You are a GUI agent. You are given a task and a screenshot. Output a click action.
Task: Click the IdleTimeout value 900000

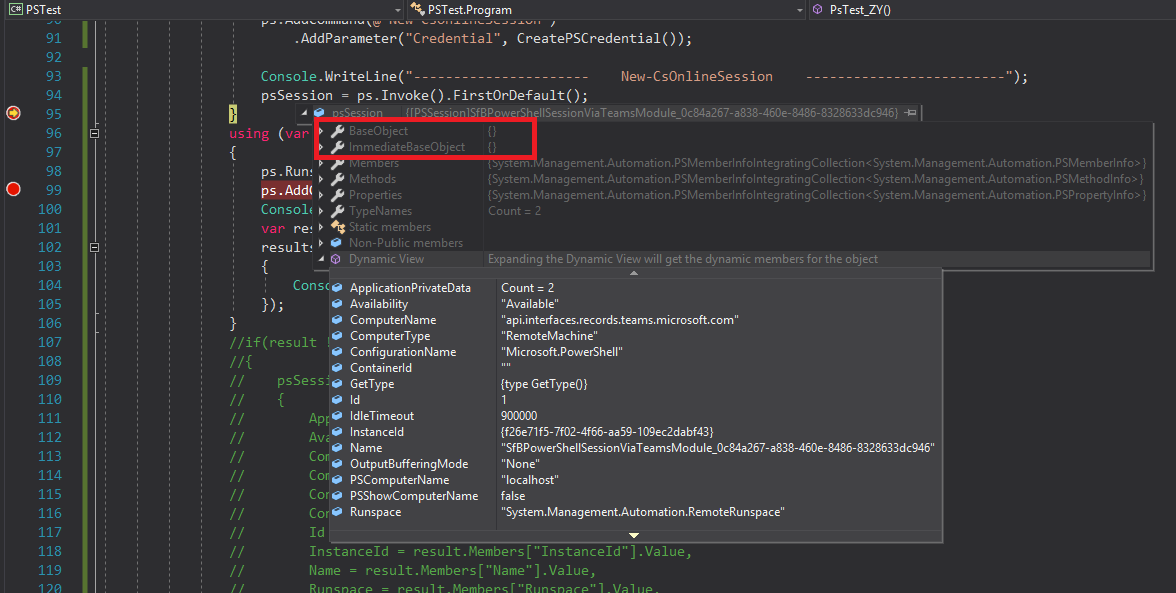click(x=519, y=416)
